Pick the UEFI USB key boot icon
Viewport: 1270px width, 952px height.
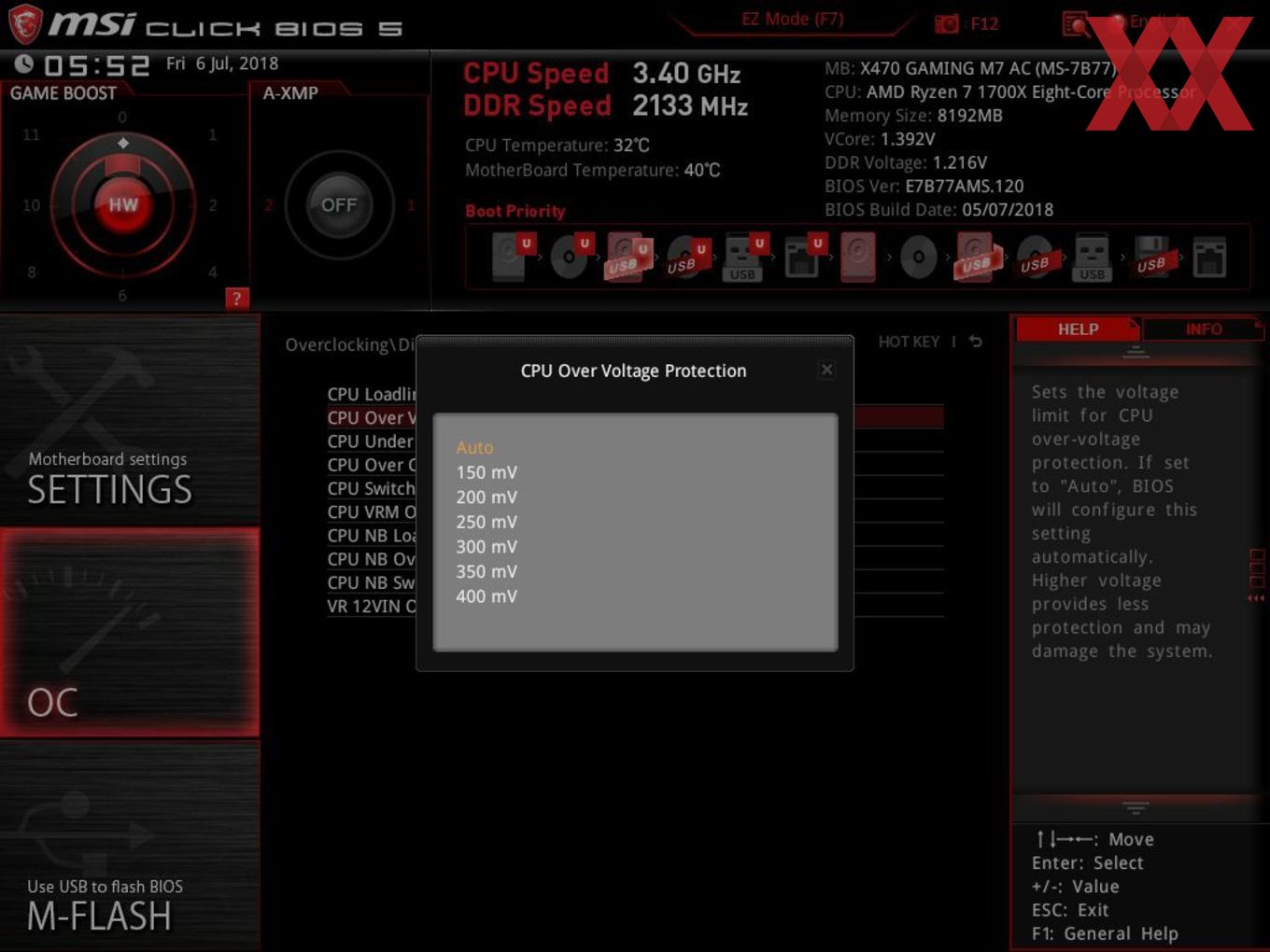(744, 257)
